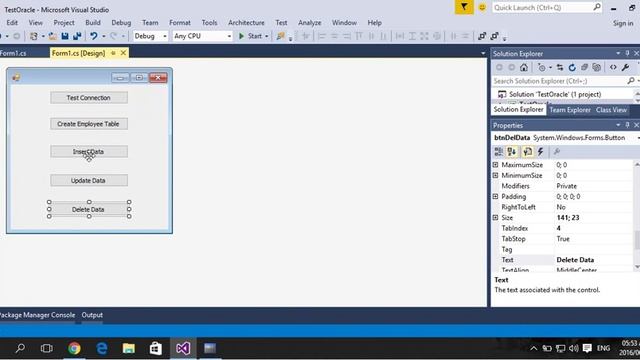Open the Start button dropdown arrow

click(267, 36)
